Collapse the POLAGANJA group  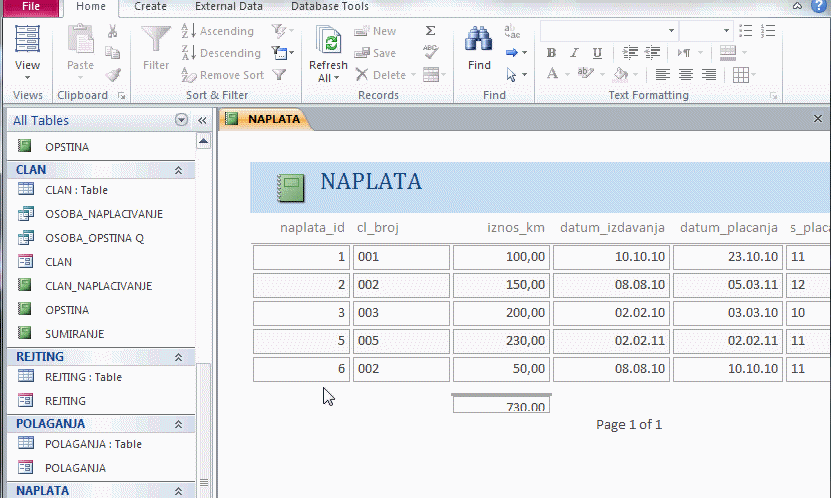[179, 424]
